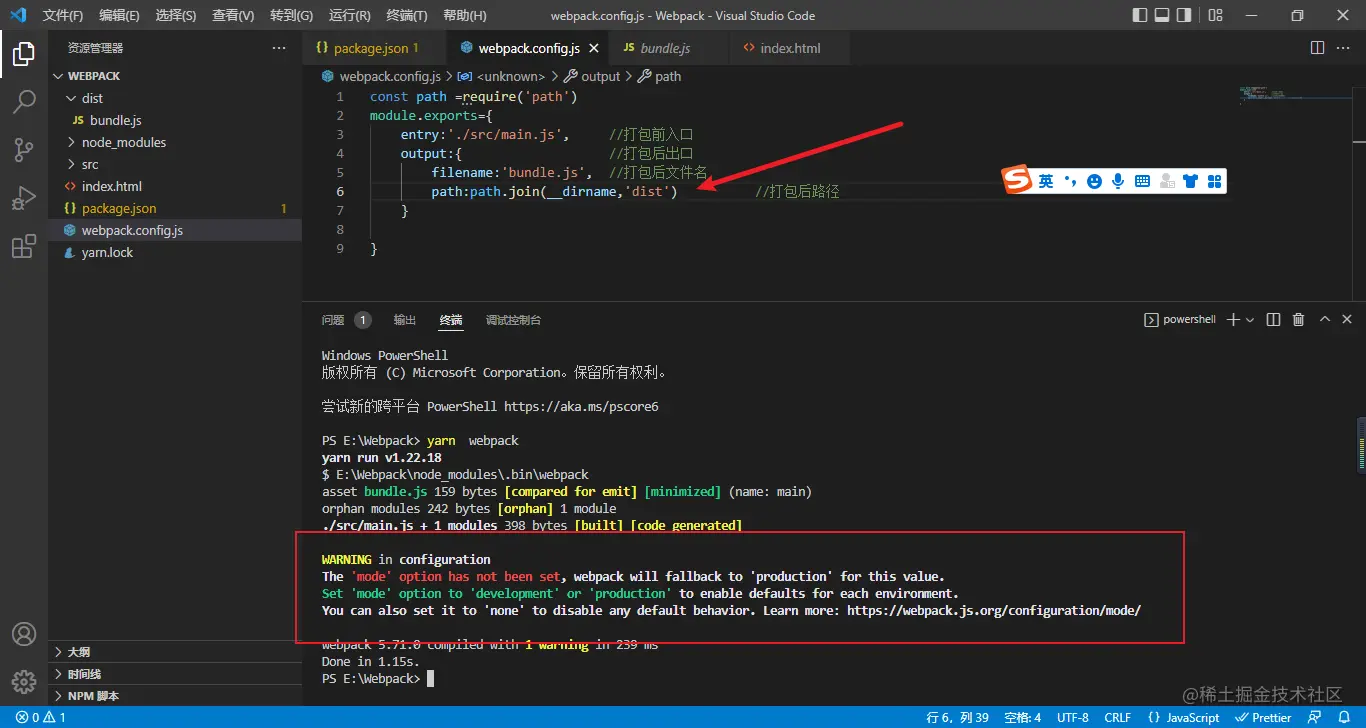
Task: Expand the 大纲 outline section
Action: 175,652
